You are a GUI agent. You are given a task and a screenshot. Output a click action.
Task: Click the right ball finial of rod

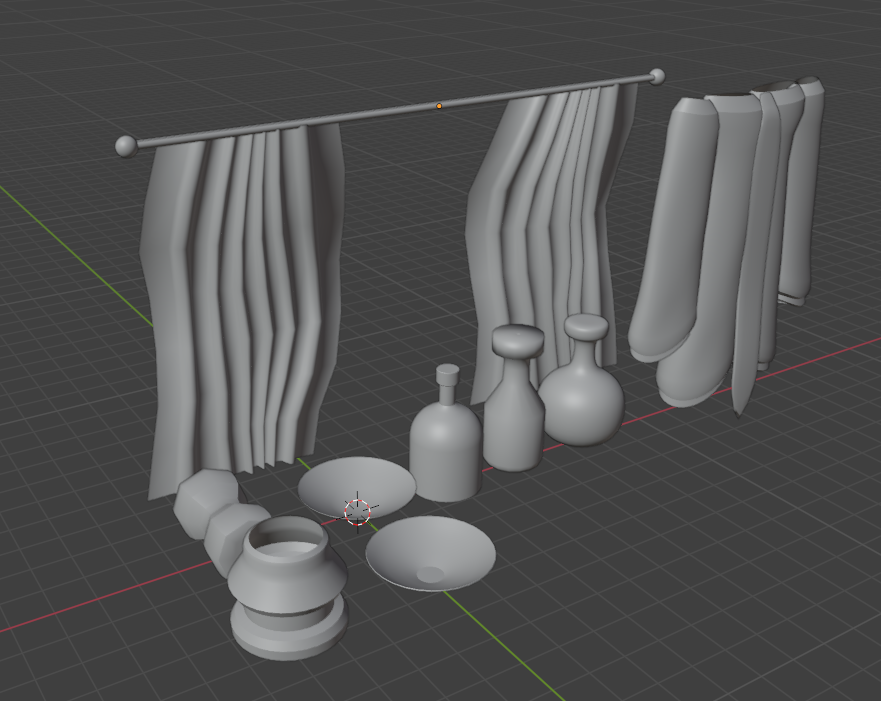click(x=657, y=76)
